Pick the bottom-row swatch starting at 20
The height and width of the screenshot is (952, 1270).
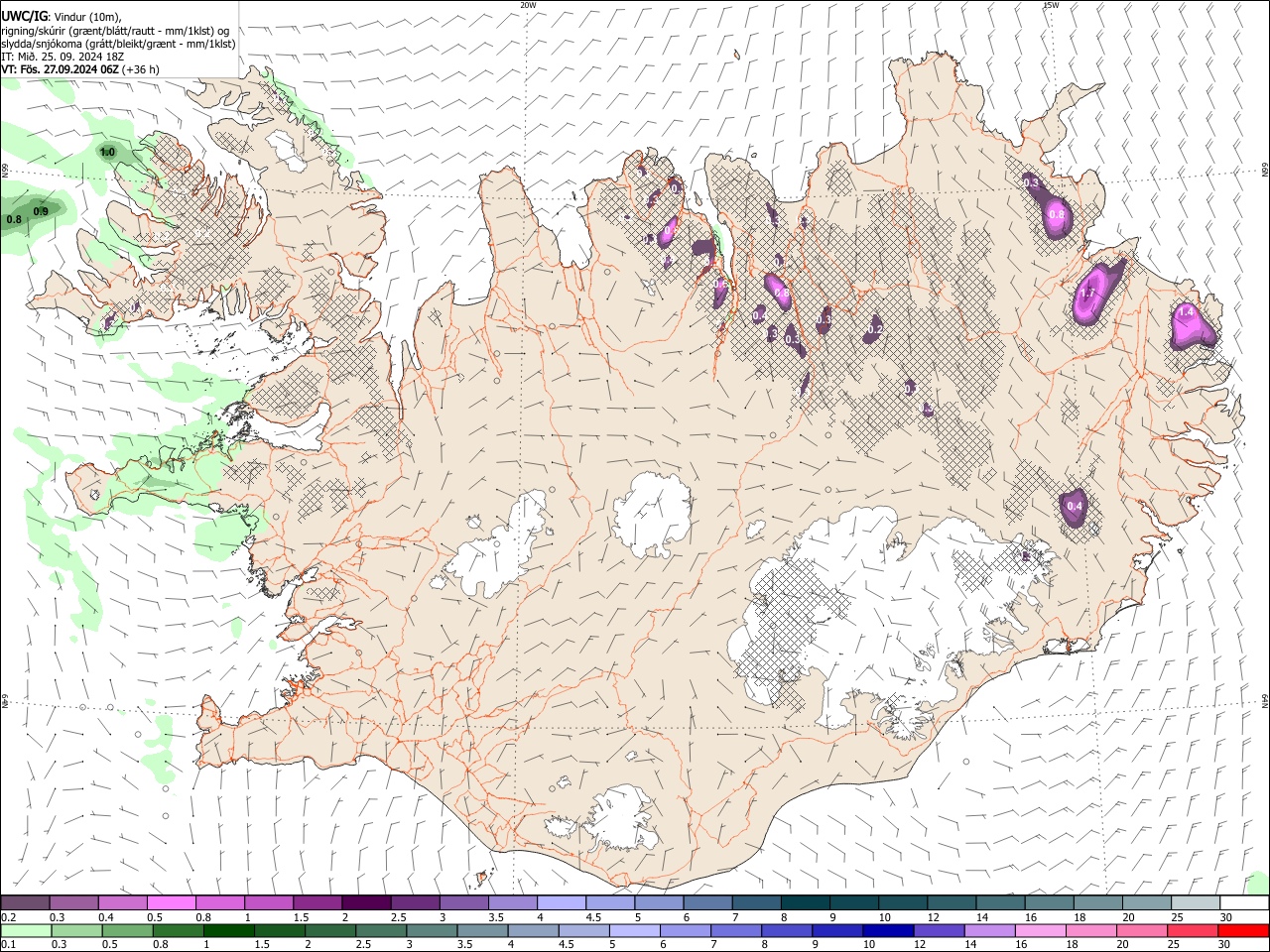pyautogui.click(x=1141, y=930)
